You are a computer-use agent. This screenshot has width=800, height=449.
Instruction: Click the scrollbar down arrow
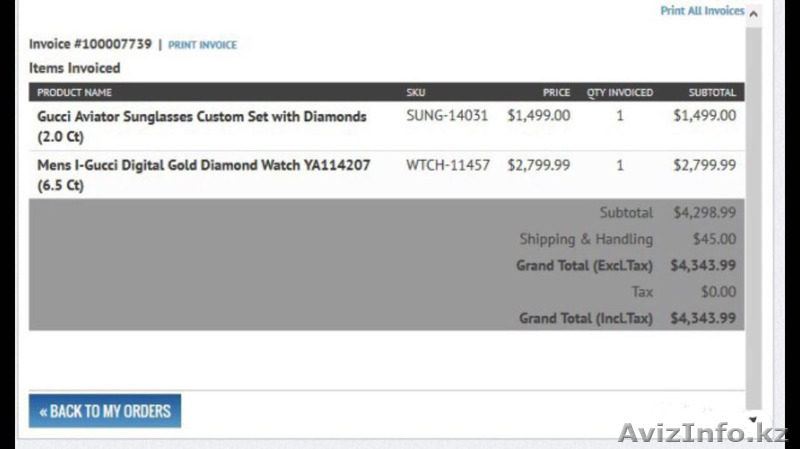[x=753, y=420]
